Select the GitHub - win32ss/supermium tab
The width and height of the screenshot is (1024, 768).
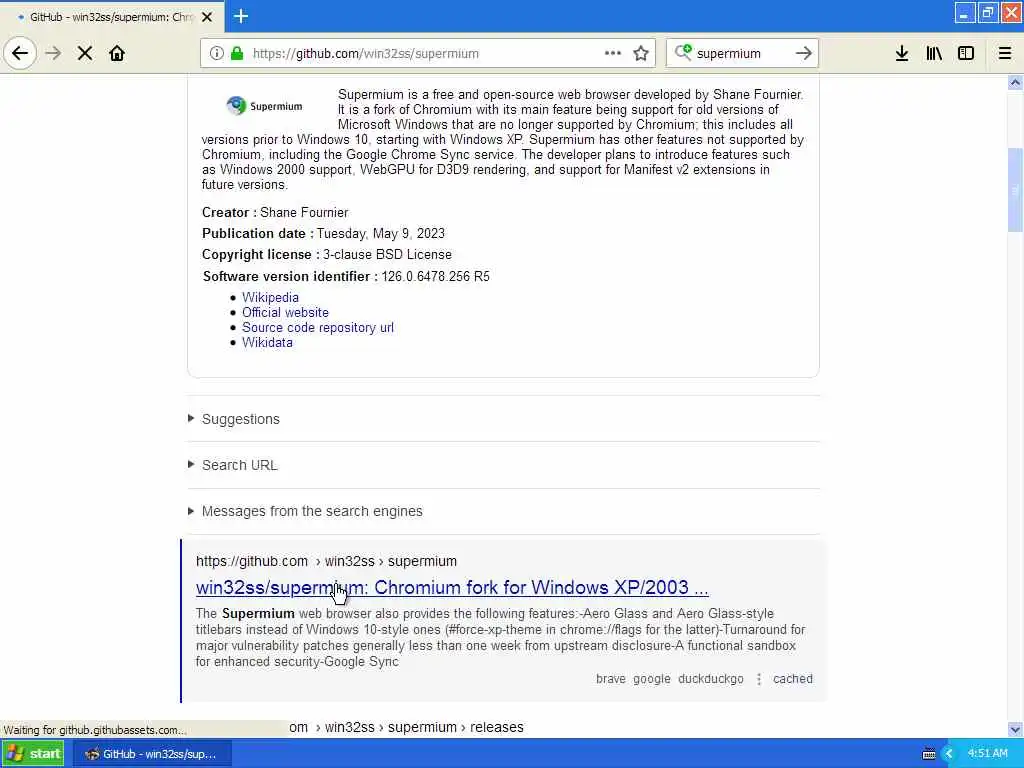click(x=111, y=17)
